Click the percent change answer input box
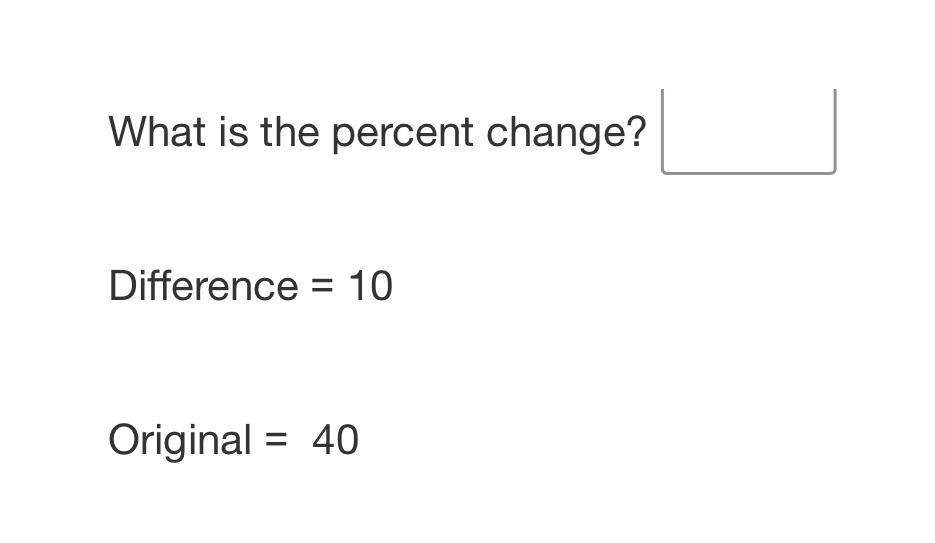This screenshot has height=543, width=935. (x=748, y=131)
